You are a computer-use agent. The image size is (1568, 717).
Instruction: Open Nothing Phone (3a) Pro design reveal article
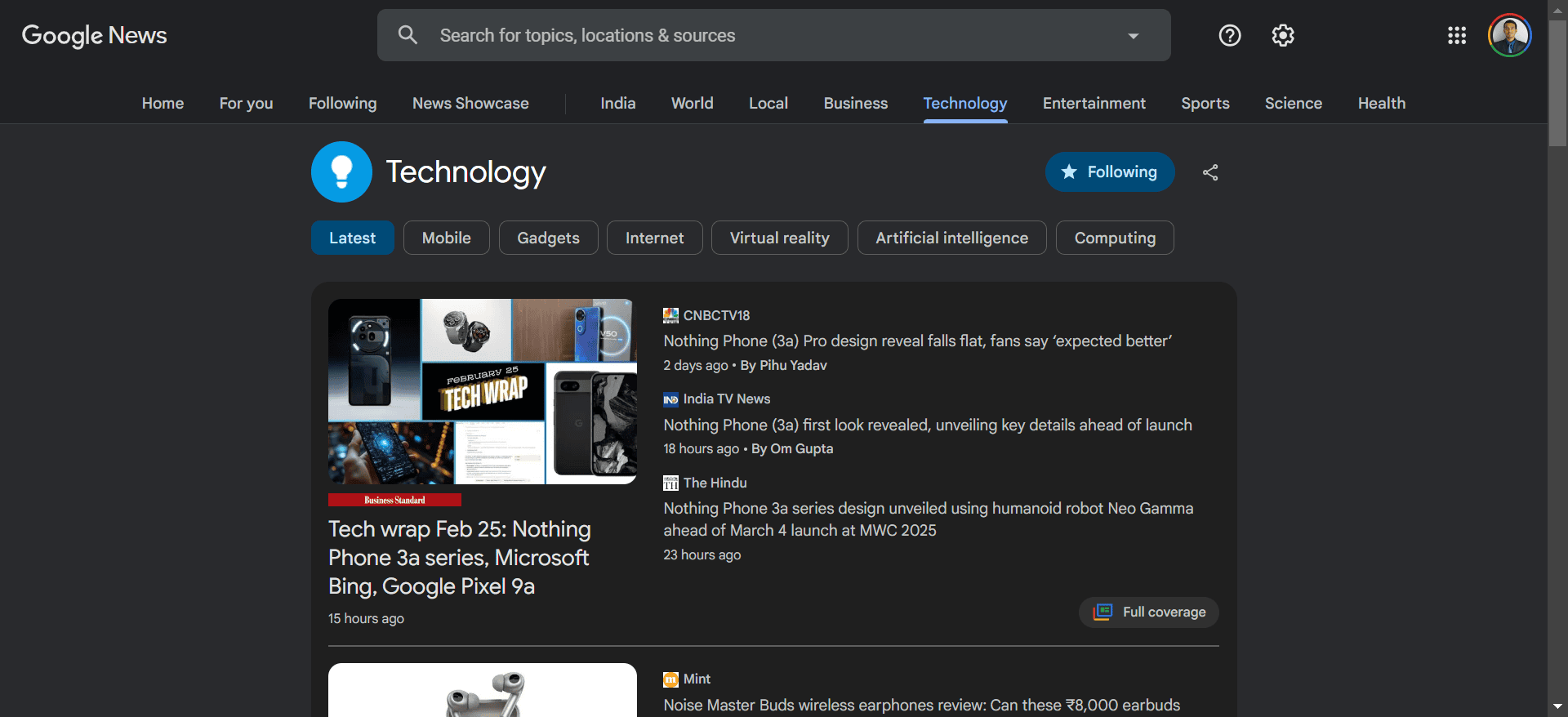(x=917, y=341)
